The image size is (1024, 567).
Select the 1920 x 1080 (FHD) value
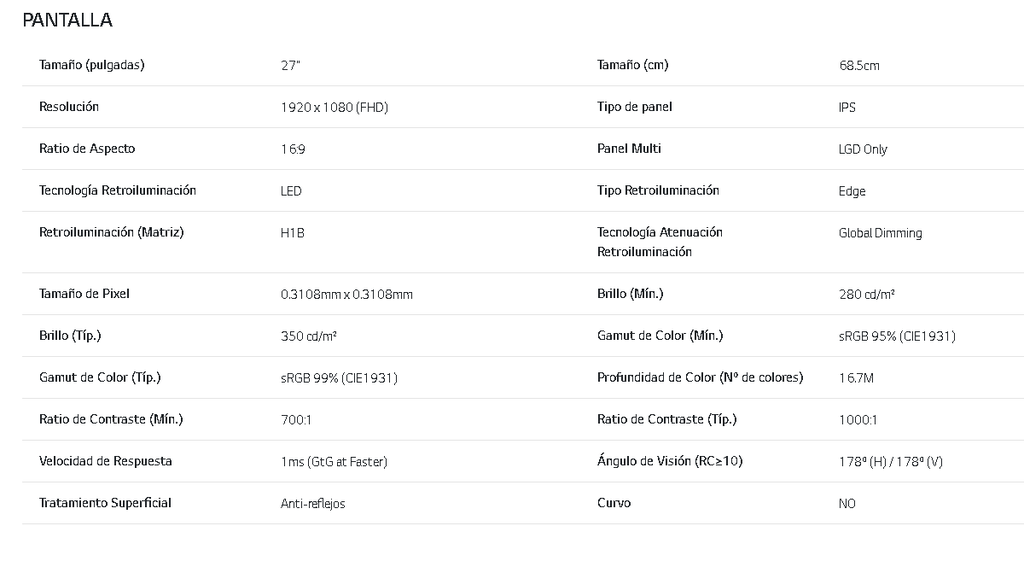pos(334,108)
